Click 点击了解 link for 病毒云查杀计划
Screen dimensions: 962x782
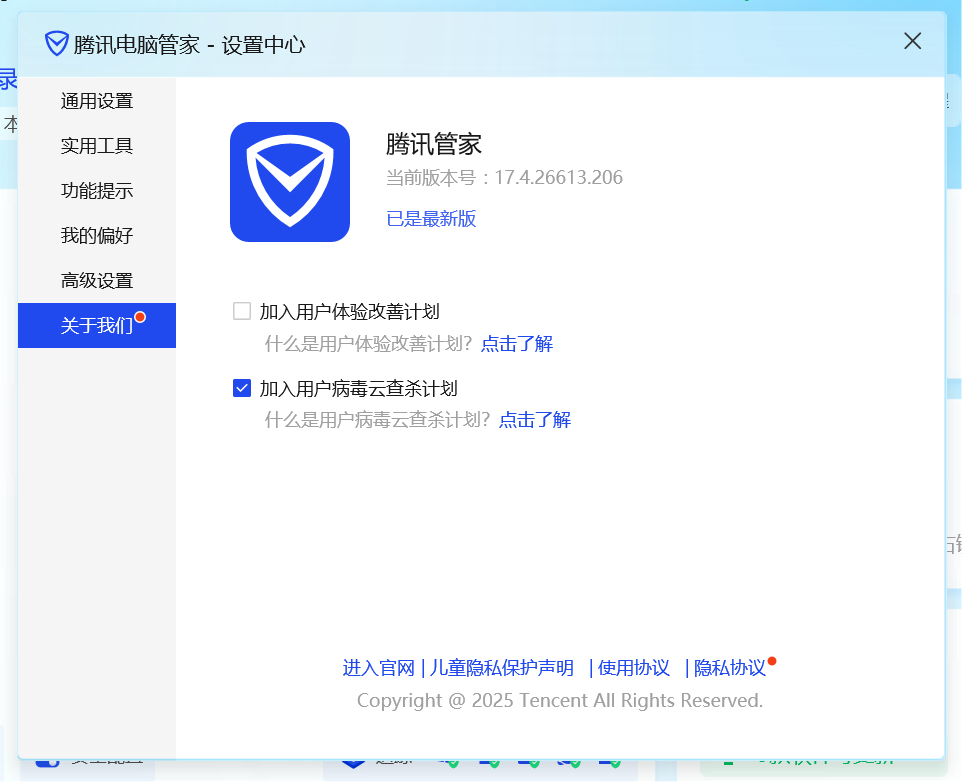(x=534, y=420)
